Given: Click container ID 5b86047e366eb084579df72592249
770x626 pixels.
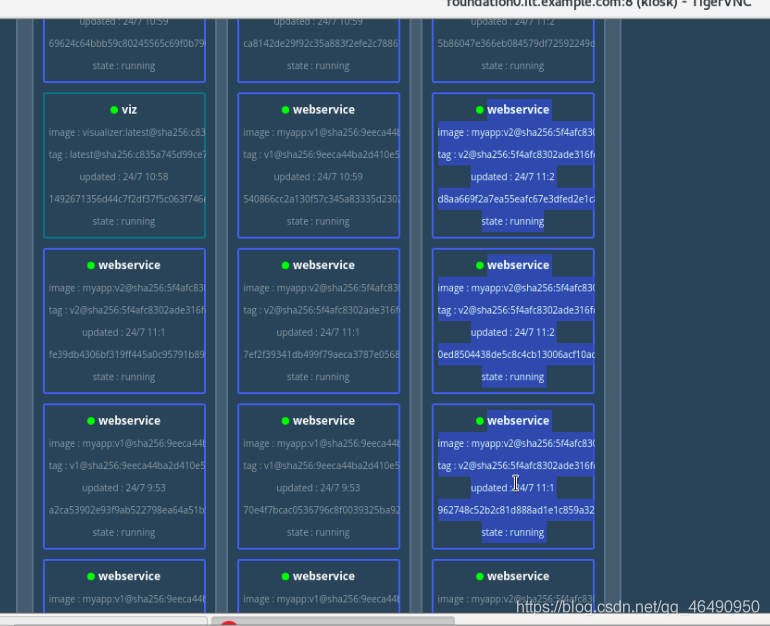Looking at the screenshot, I should [516, 44].
